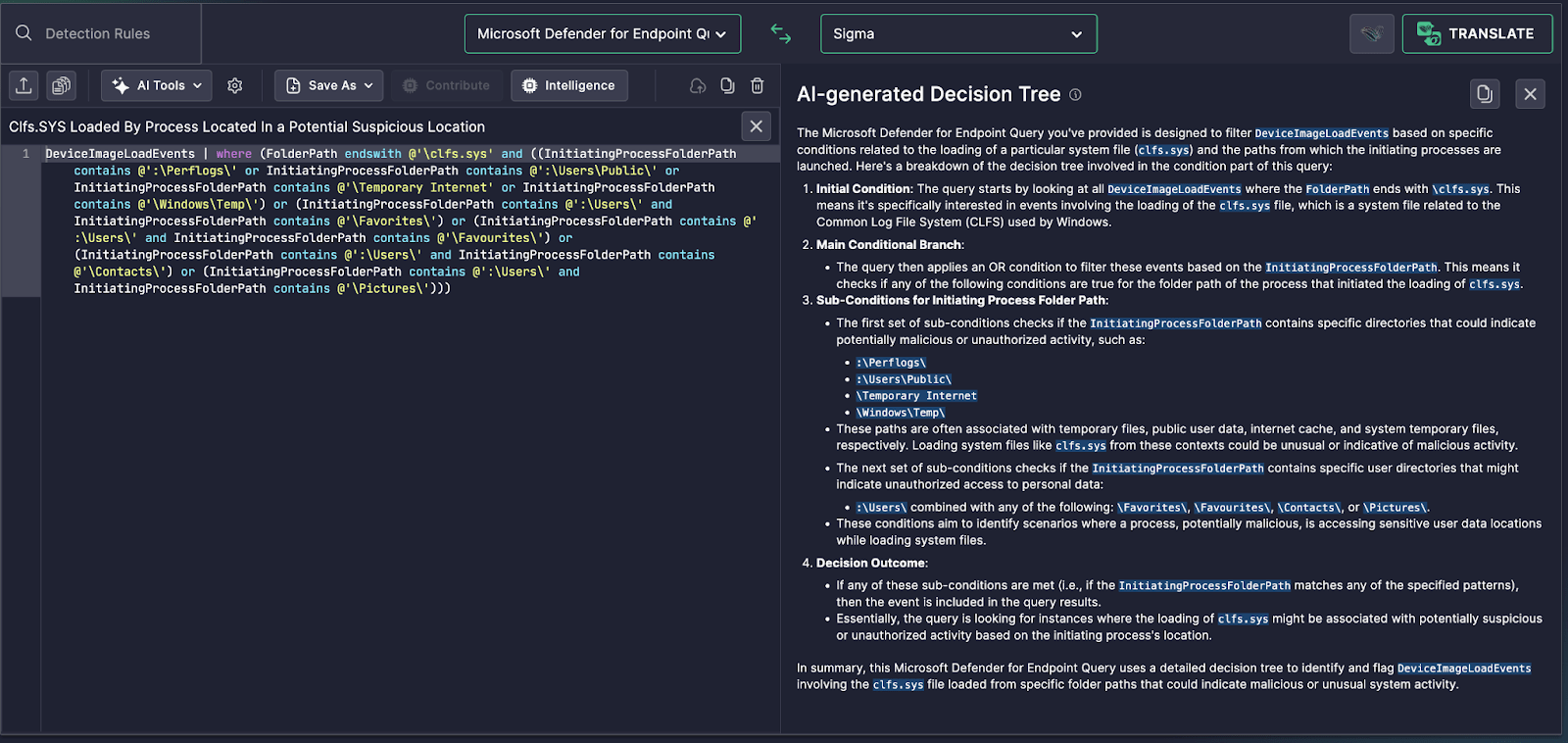
Task: Click '\Pictures\' code tag in sub-conditions
Action: (x=1396, y=508)
